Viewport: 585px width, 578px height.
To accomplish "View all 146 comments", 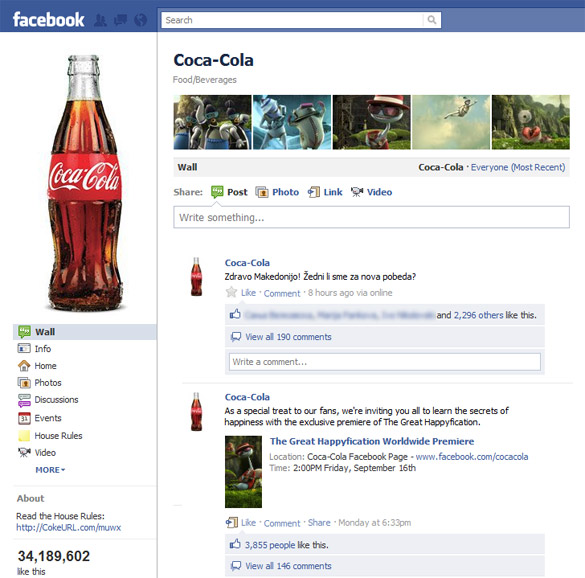I will coord(288,566).
